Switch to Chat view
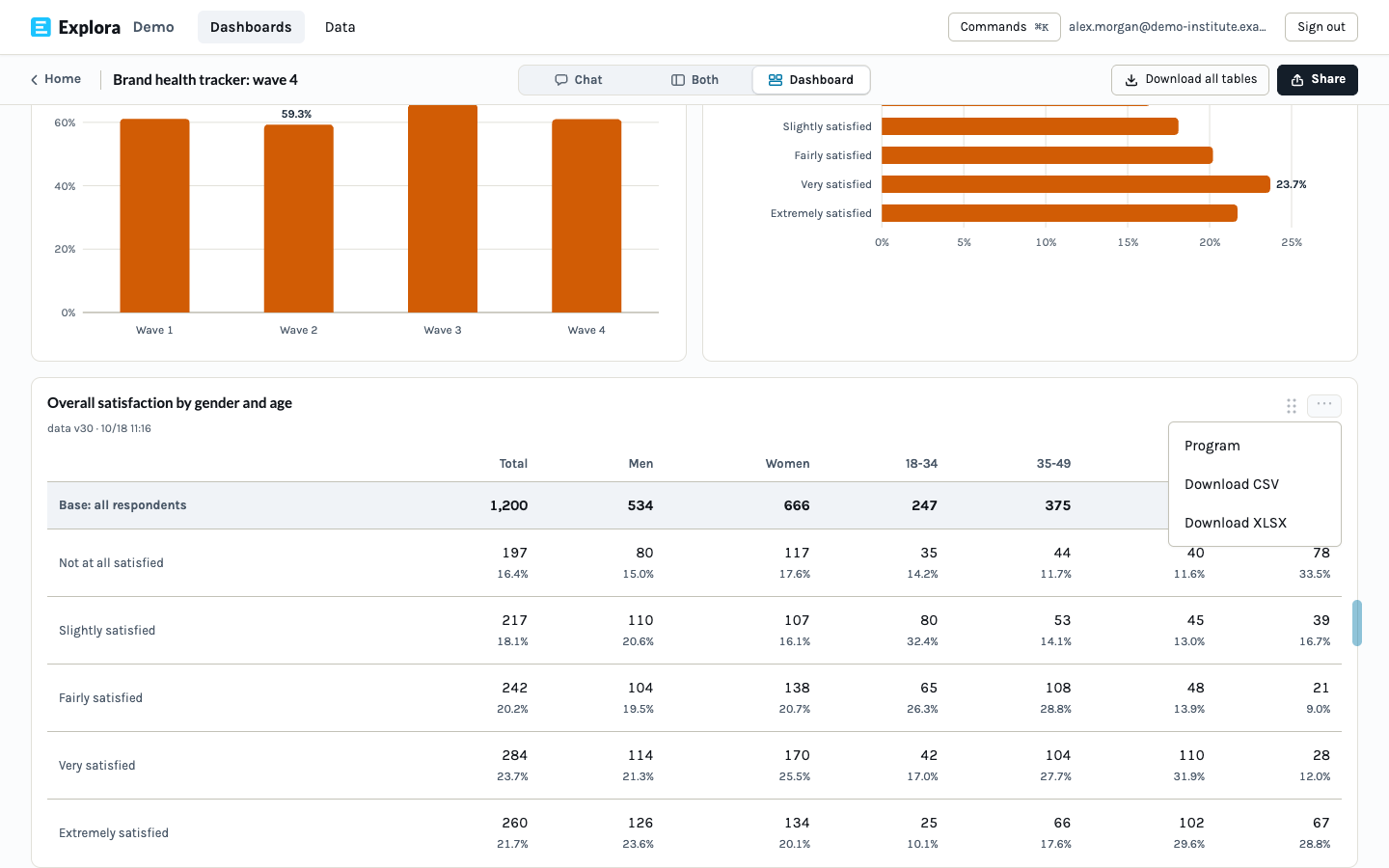This screenshot has height=868, width=1389. click(x=578, y=80)
